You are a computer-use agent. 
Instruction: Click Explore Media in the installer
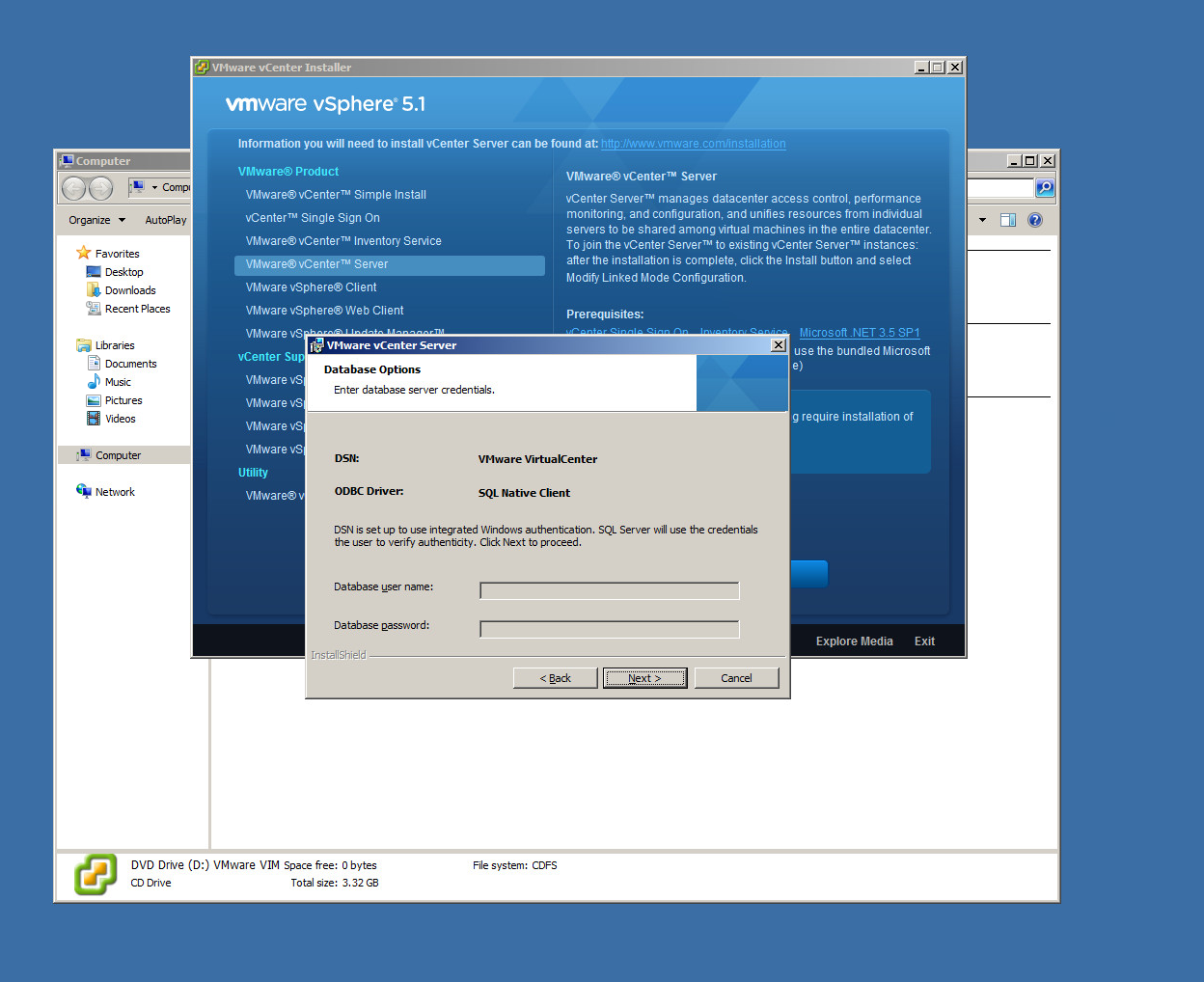click(x=854, y=641)
